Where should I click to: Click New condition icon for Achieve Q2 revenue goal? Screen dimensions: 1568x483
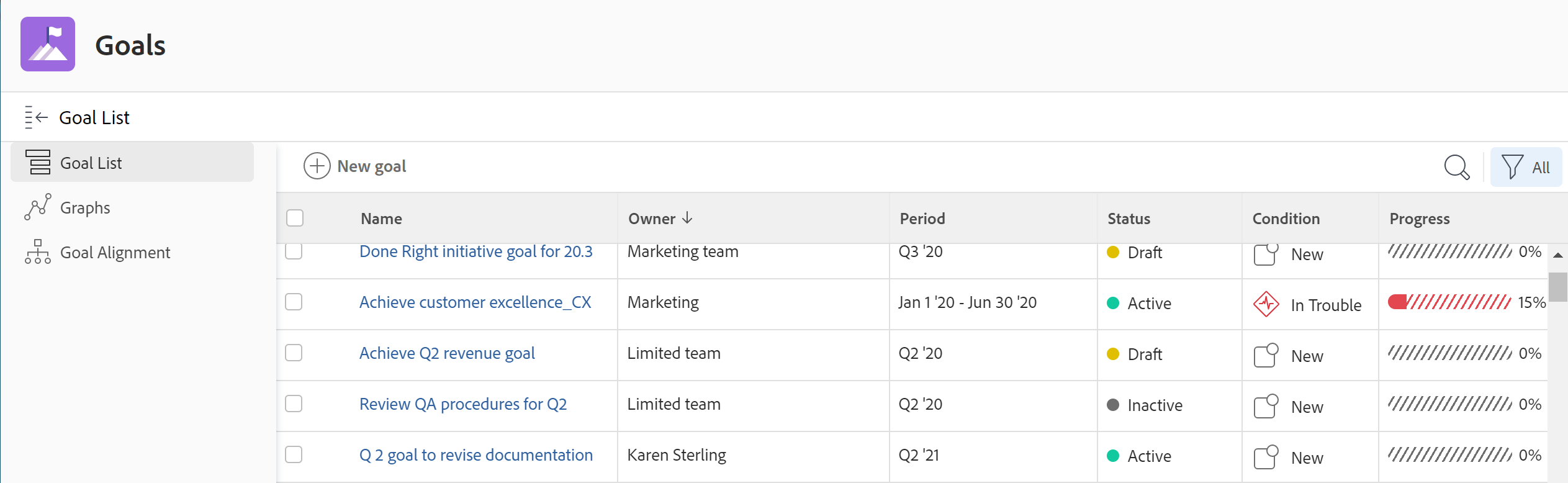[1266, 356]
